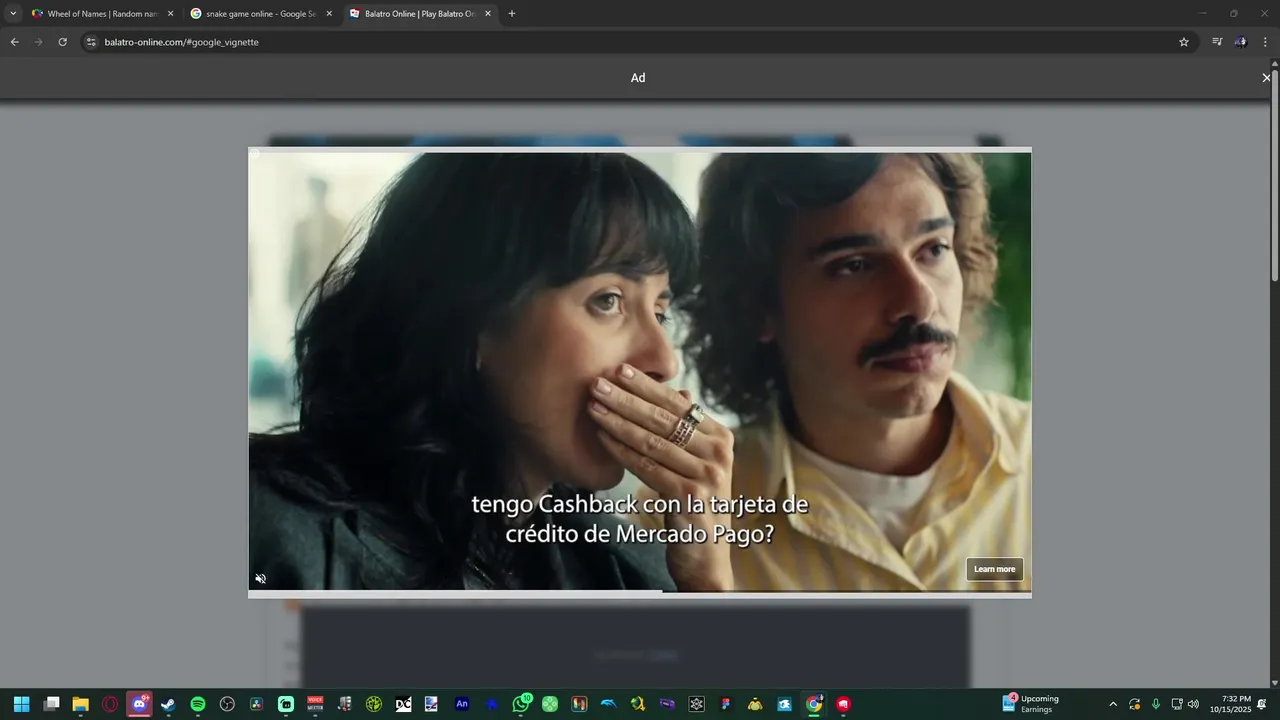This screenshot has width=1280, height=720.
Task: Select the Balatro Online tab
Action: [x=420, y=14]
